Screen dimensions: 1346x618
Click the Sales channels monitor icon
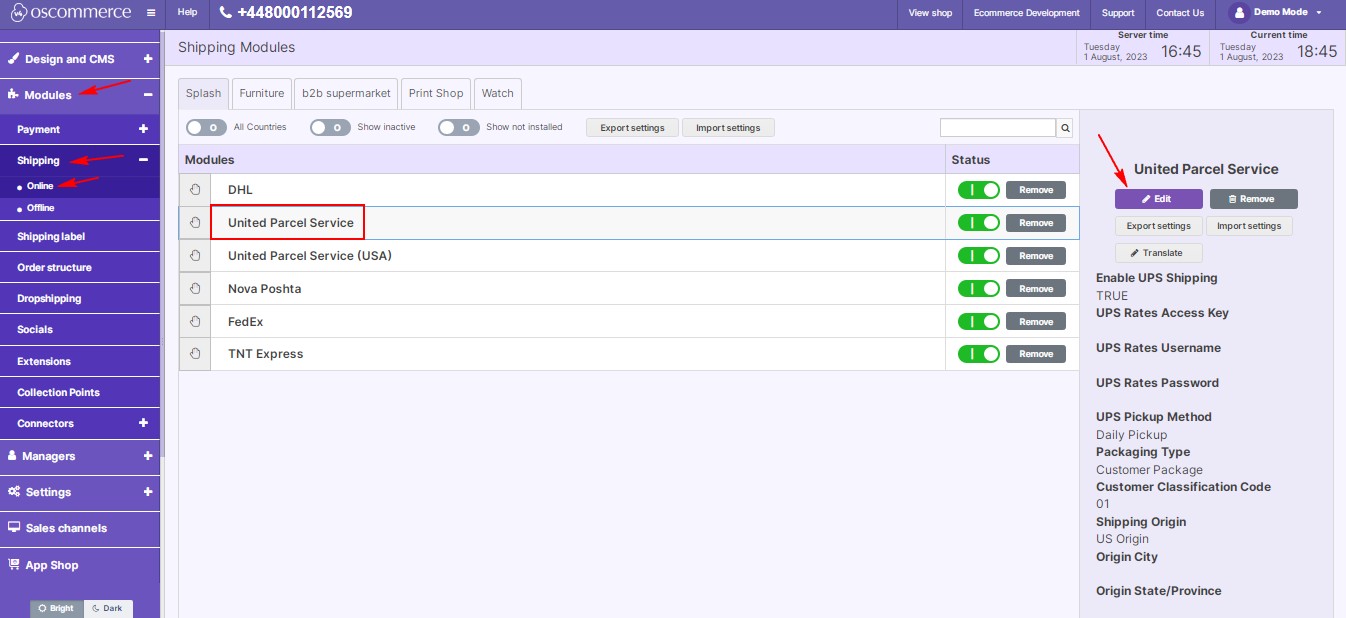click(14, 528)
